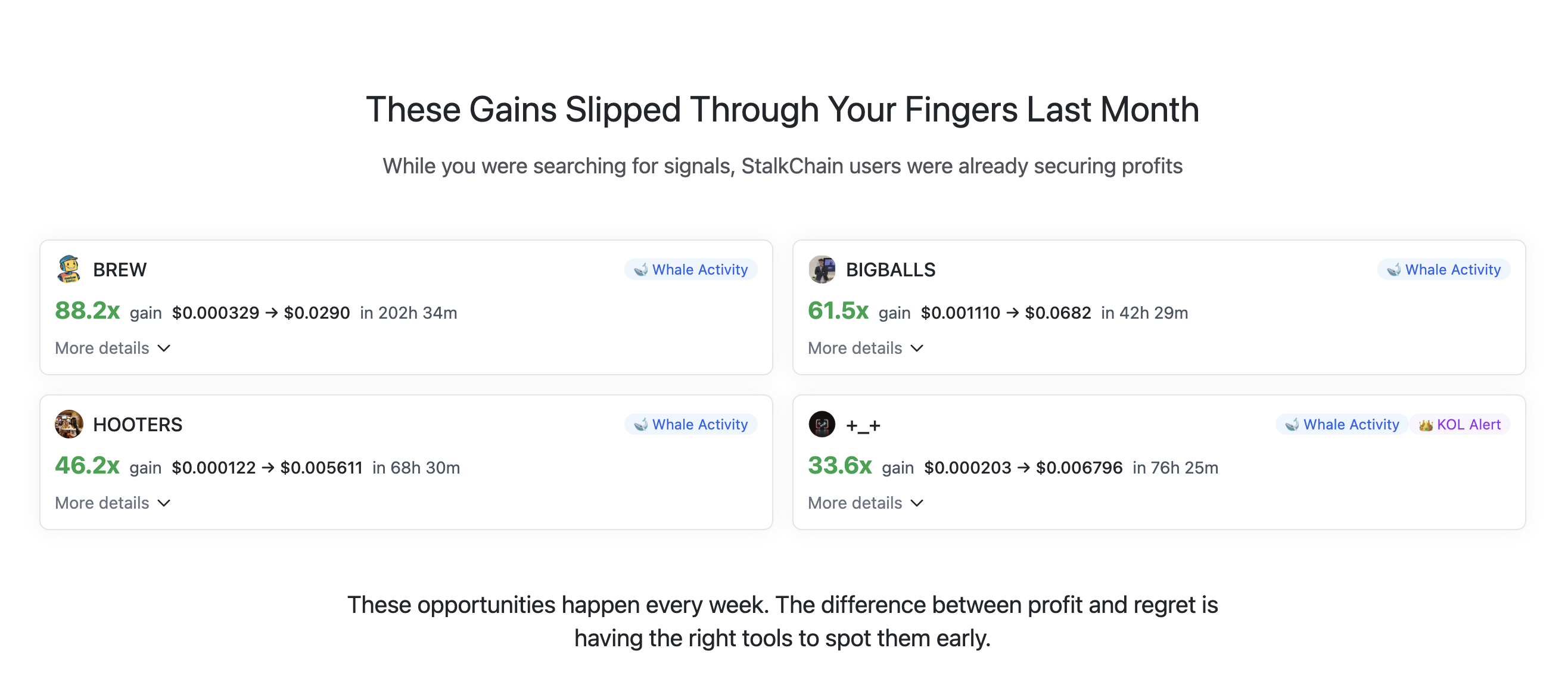Image resolution: width=1568 pixels, height=685 pixels.
Task: Open the More details chevron under +_+
Action: (x=917, y=503)
